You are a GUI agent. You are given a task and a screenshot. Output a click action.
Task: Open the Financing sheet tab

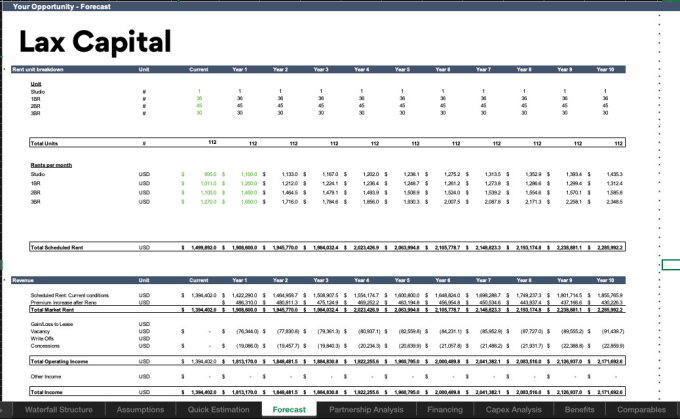coord(445,409)
